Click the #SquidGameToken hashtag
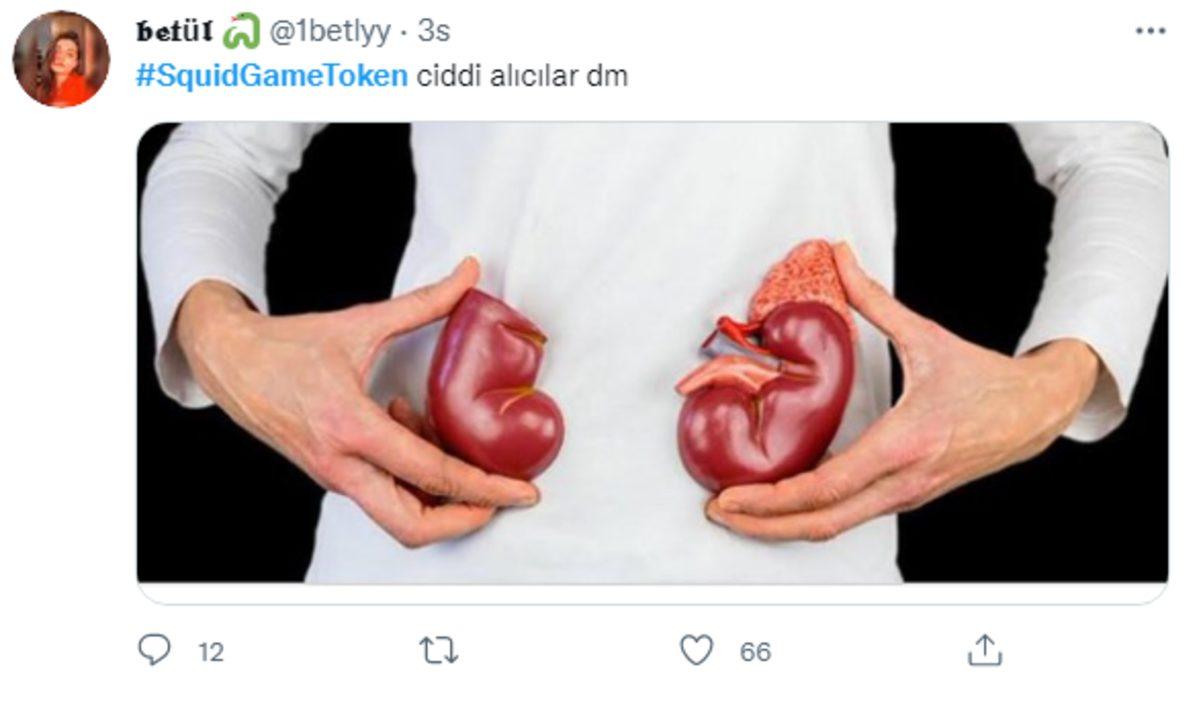The height and width of the screenshot is (704, 1200). pos(272,76)
